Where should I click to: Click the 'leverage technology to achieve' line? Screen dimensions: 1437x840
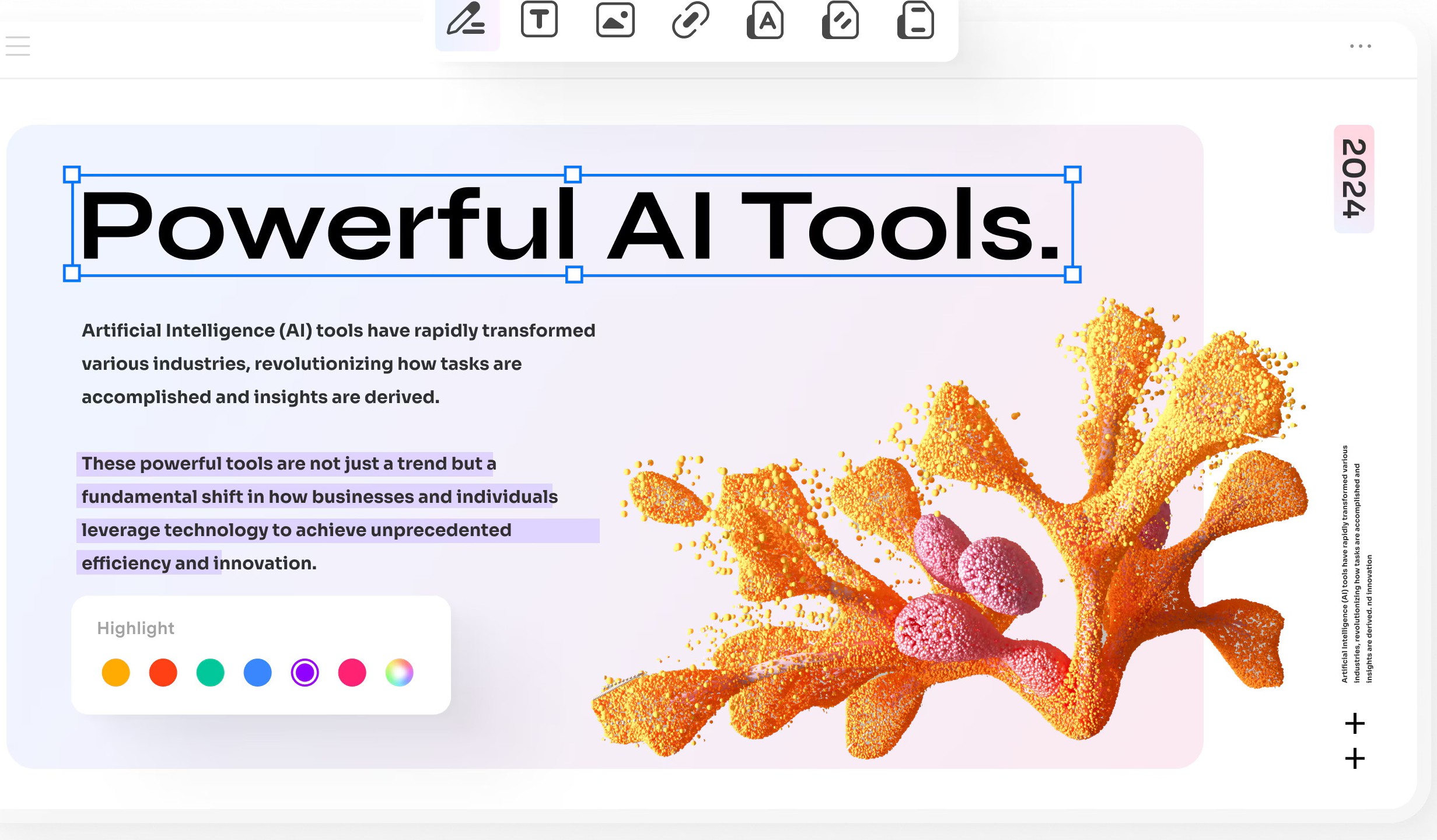(x=296, y=530)
